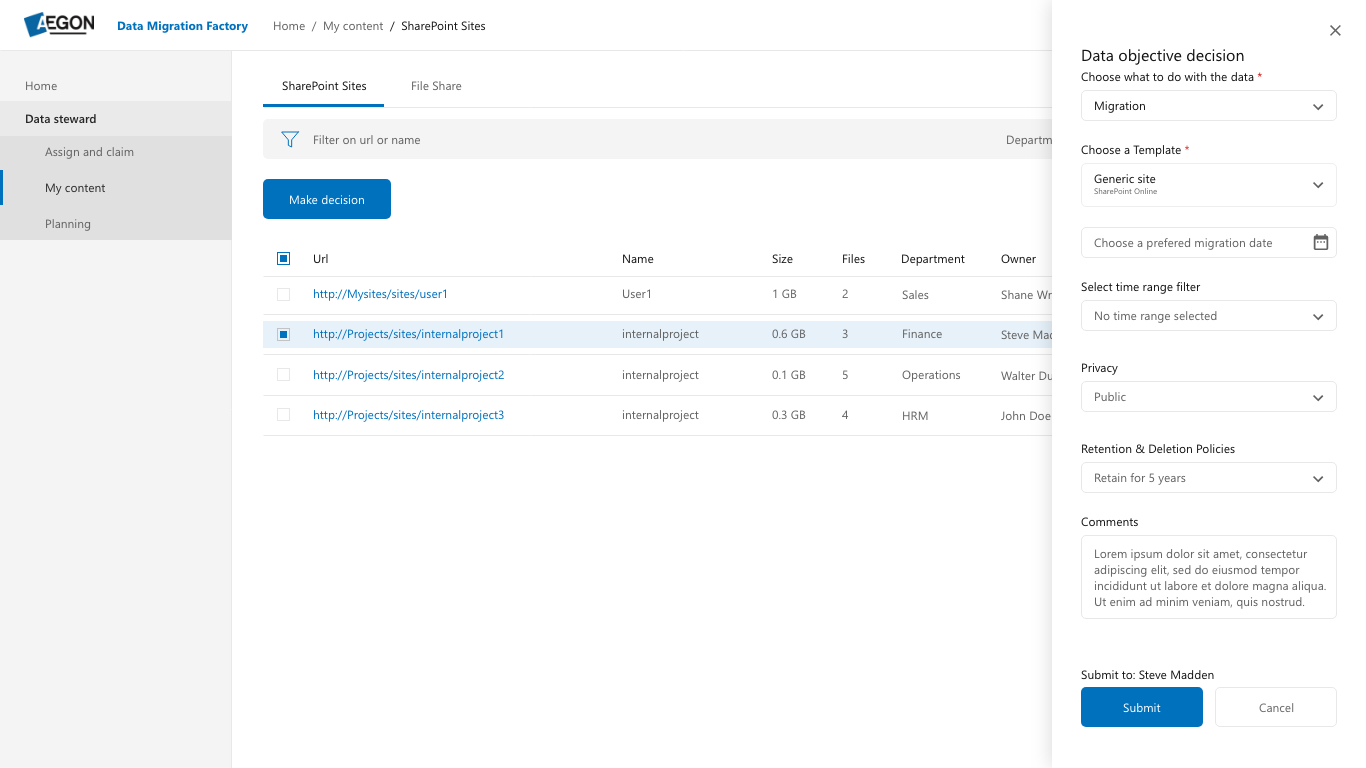Click the John Doe owner cell

click(1026, 416)
